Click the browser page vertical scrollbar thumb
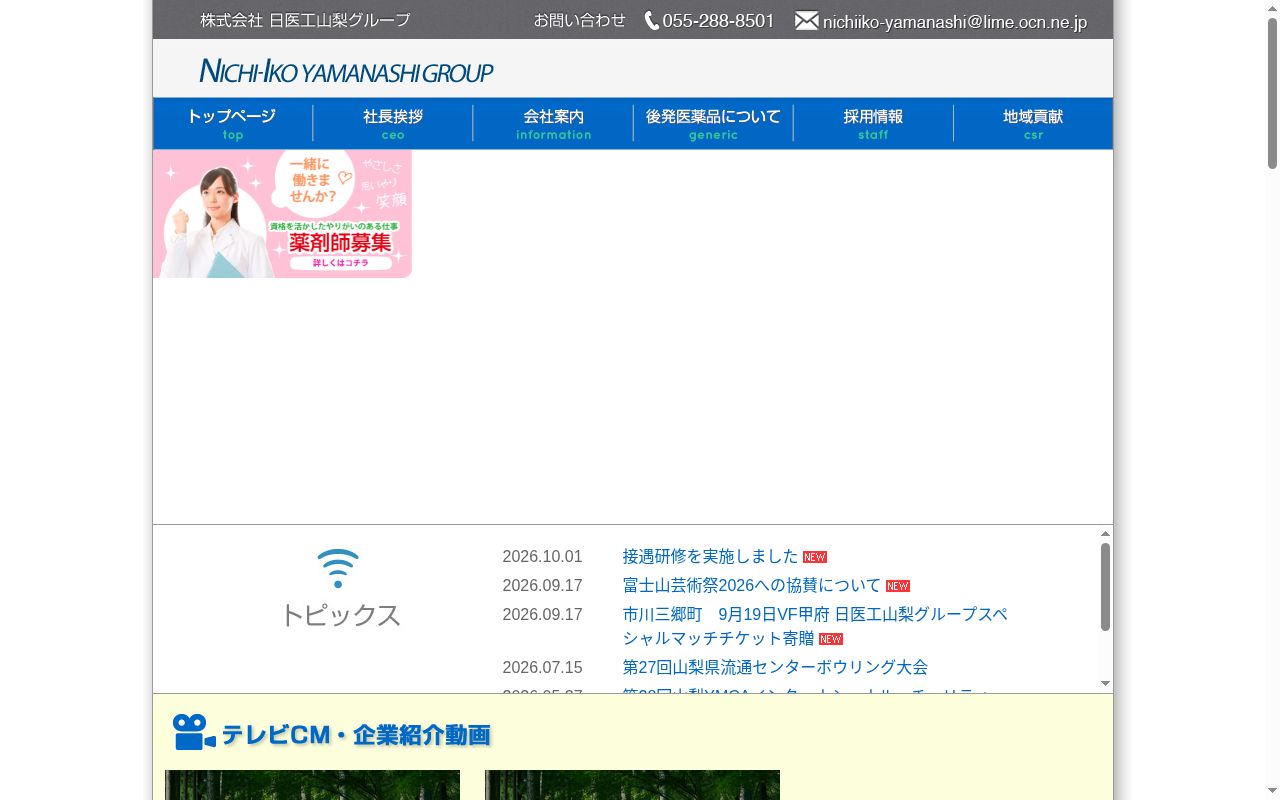The height and width of the screenshot is (800, 1280). pyautogui.click(x=1272, y=93)
